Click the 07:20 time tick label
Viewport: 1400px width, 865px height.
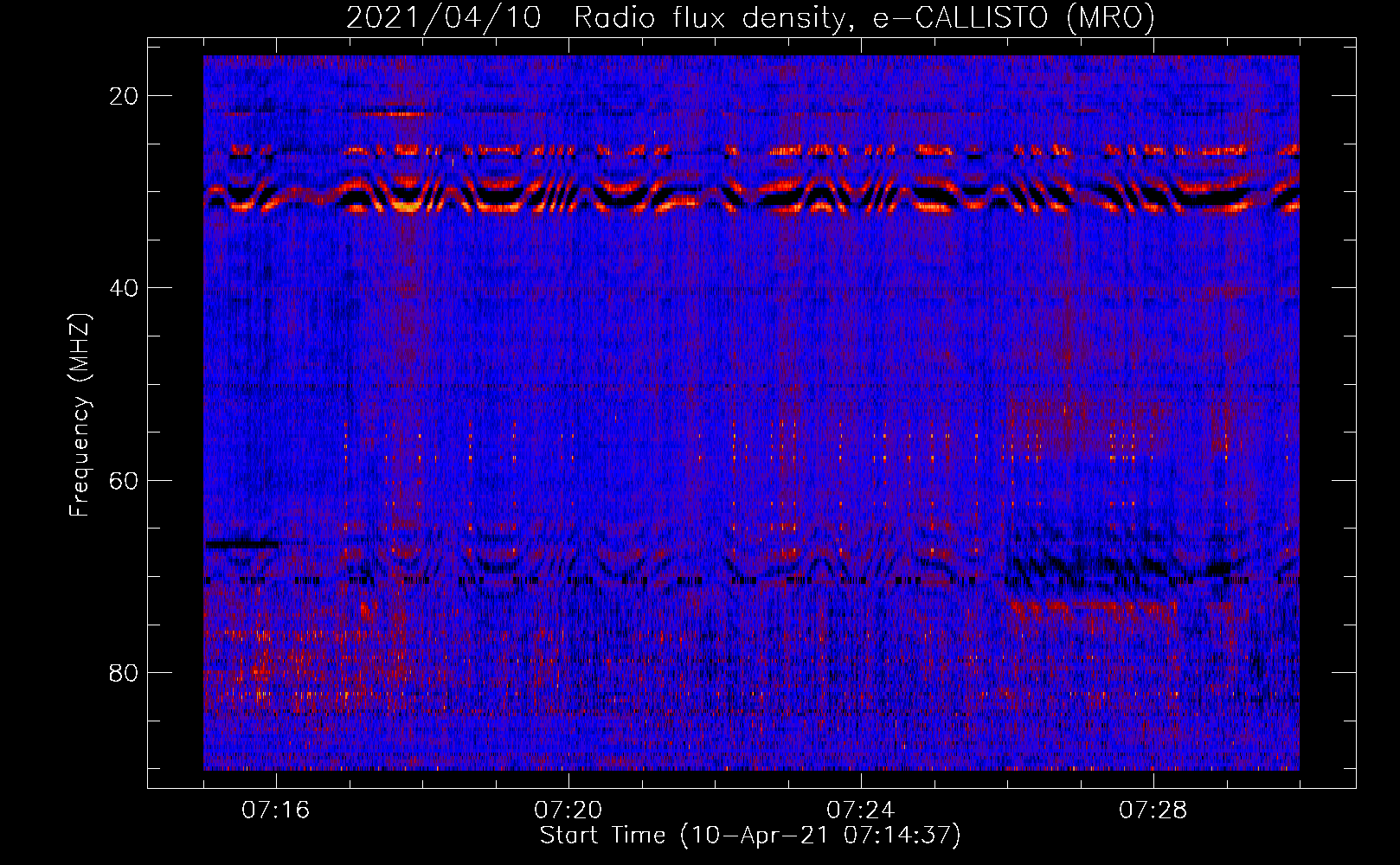tap(568, 810)
